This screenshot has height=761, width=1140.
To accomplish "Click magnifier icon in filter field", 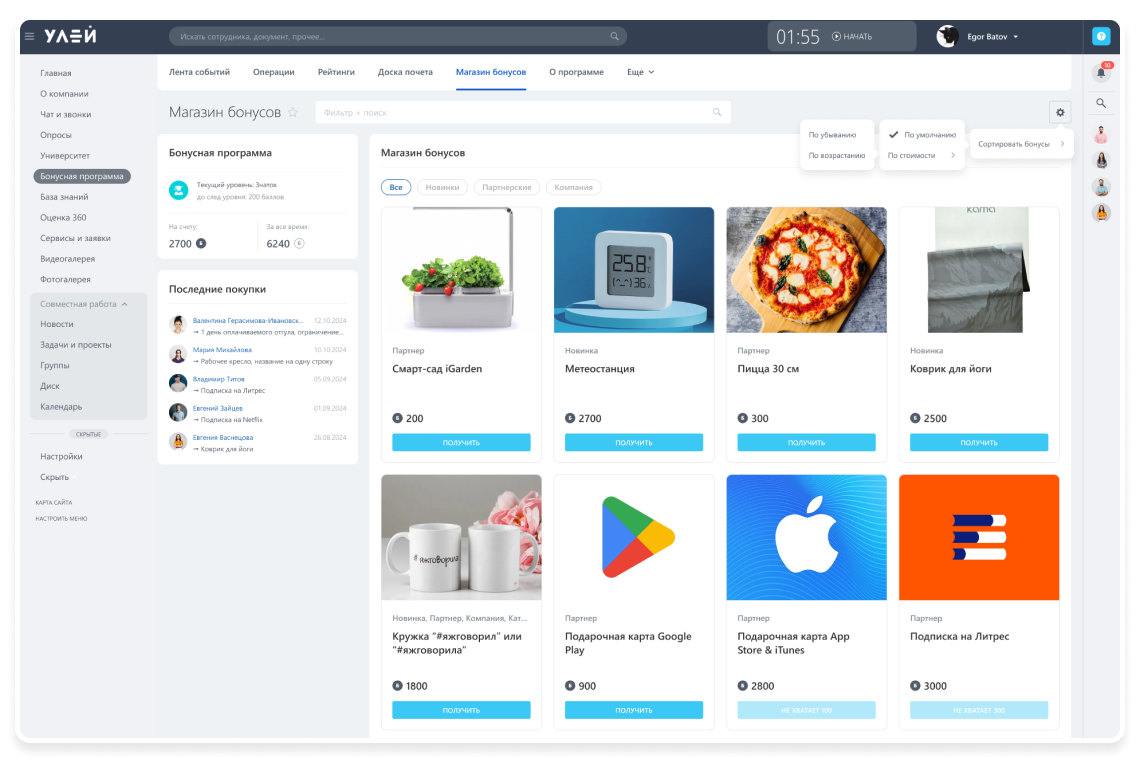I will pos(717,112).
